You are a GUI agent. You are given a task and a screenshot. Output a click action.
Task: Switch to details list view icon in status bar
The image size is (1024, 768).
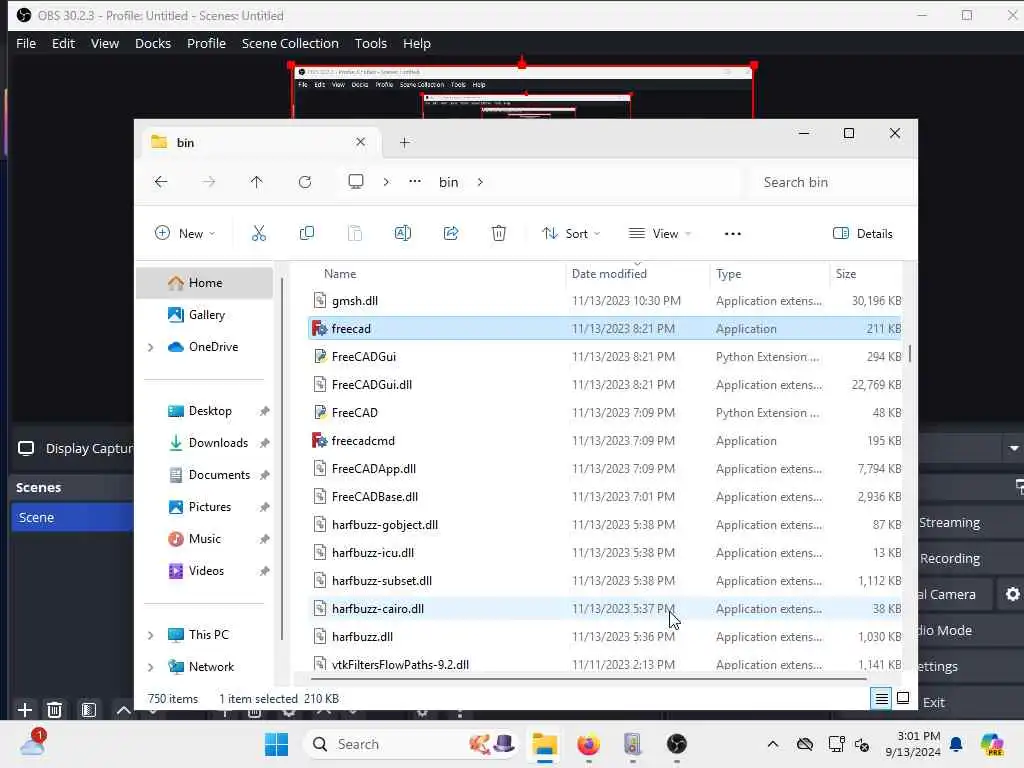click(x=881, y=699)
